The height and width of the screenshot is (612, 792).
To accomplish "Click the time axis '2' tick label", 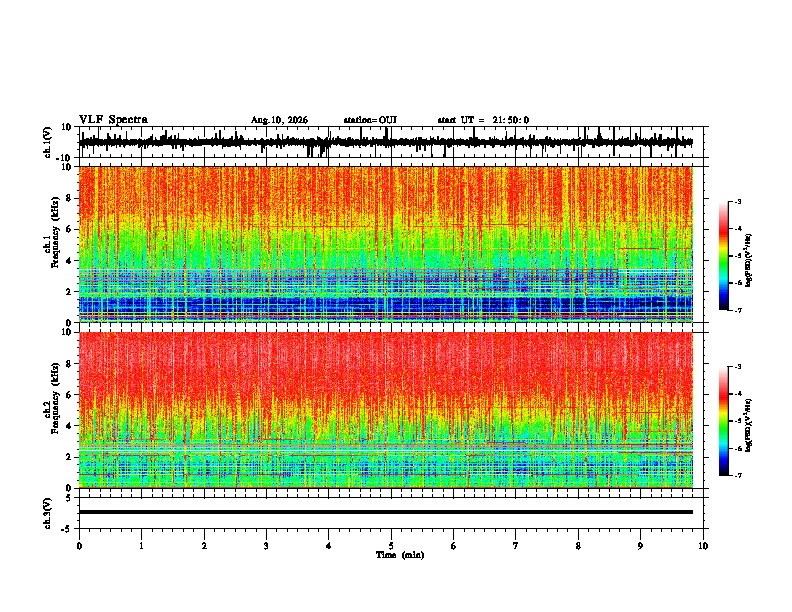I will point(204,546).
